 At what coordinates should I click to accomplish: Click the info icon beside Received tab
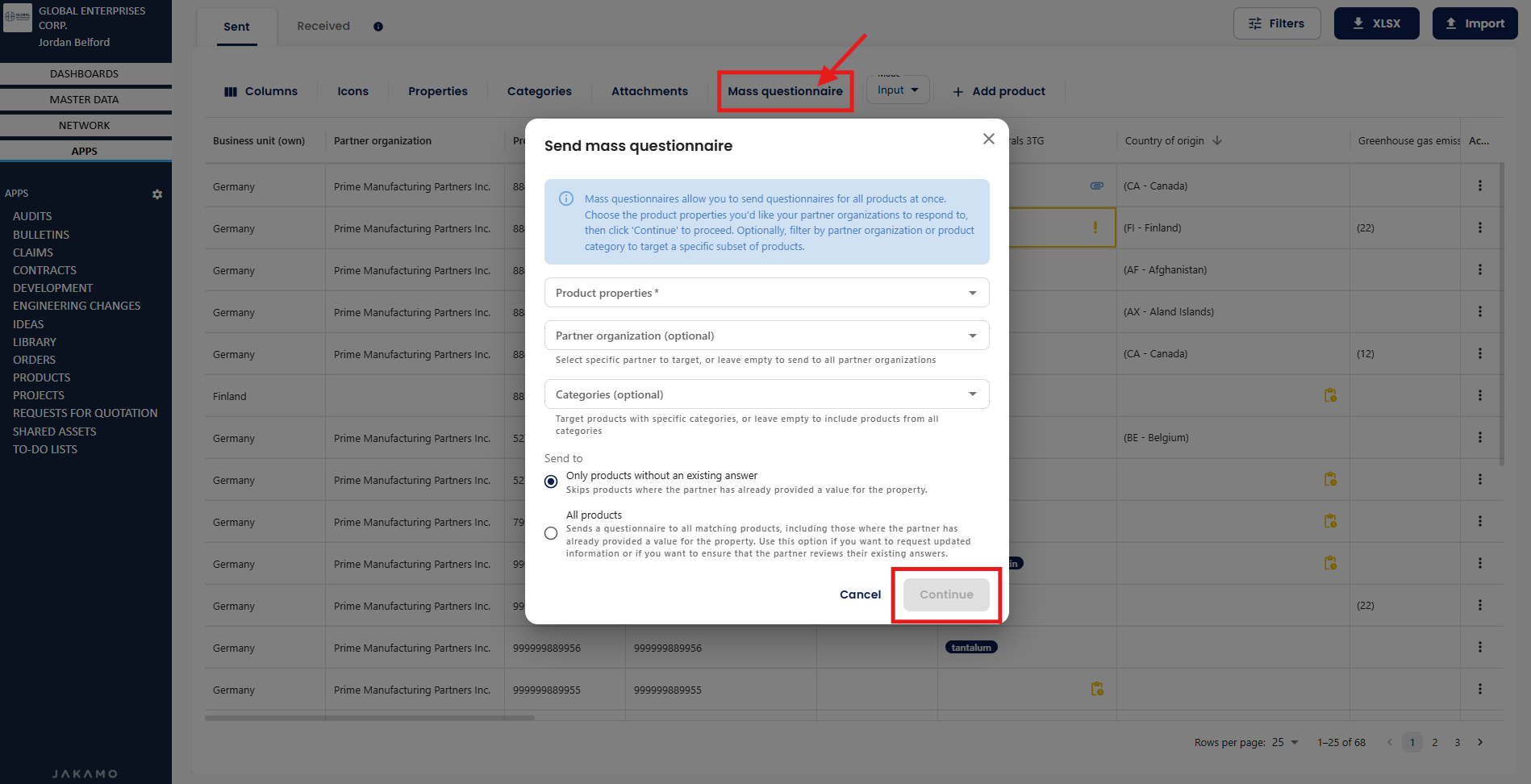pos(378,27)
